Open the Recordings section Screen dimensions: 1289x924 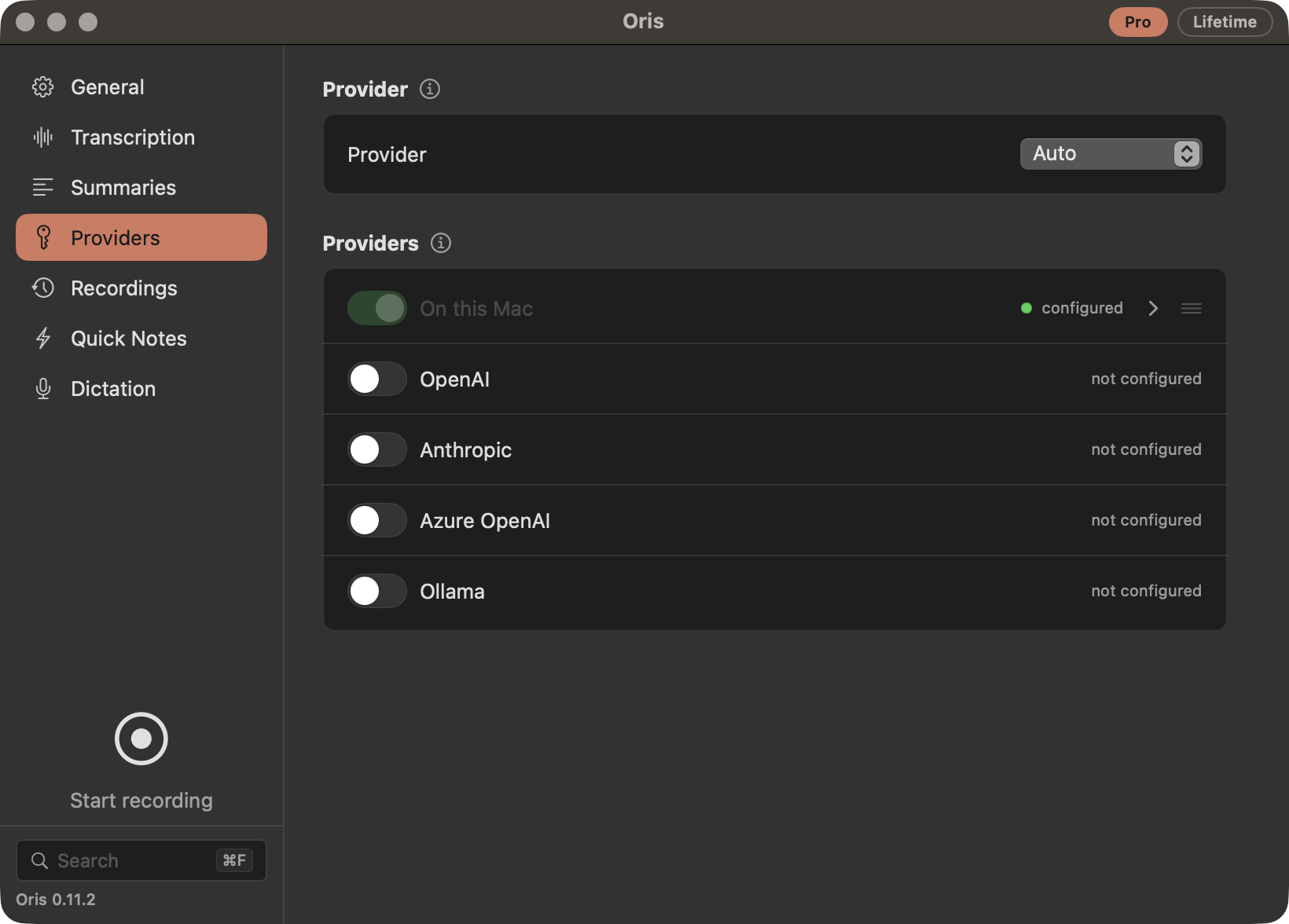[141, 288]
